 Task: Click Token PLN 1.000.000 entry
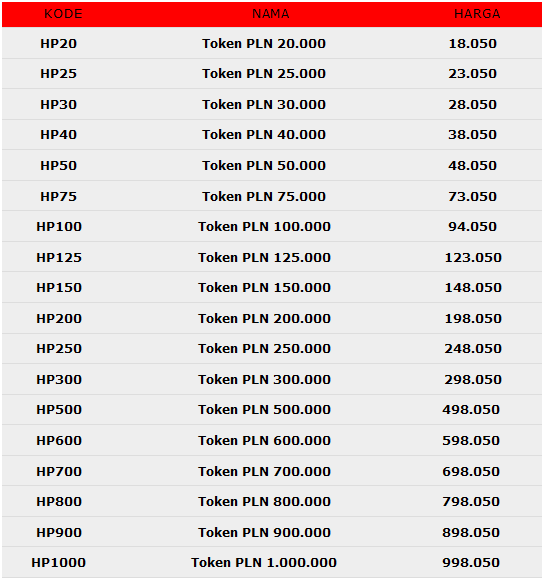coord(264,563)
